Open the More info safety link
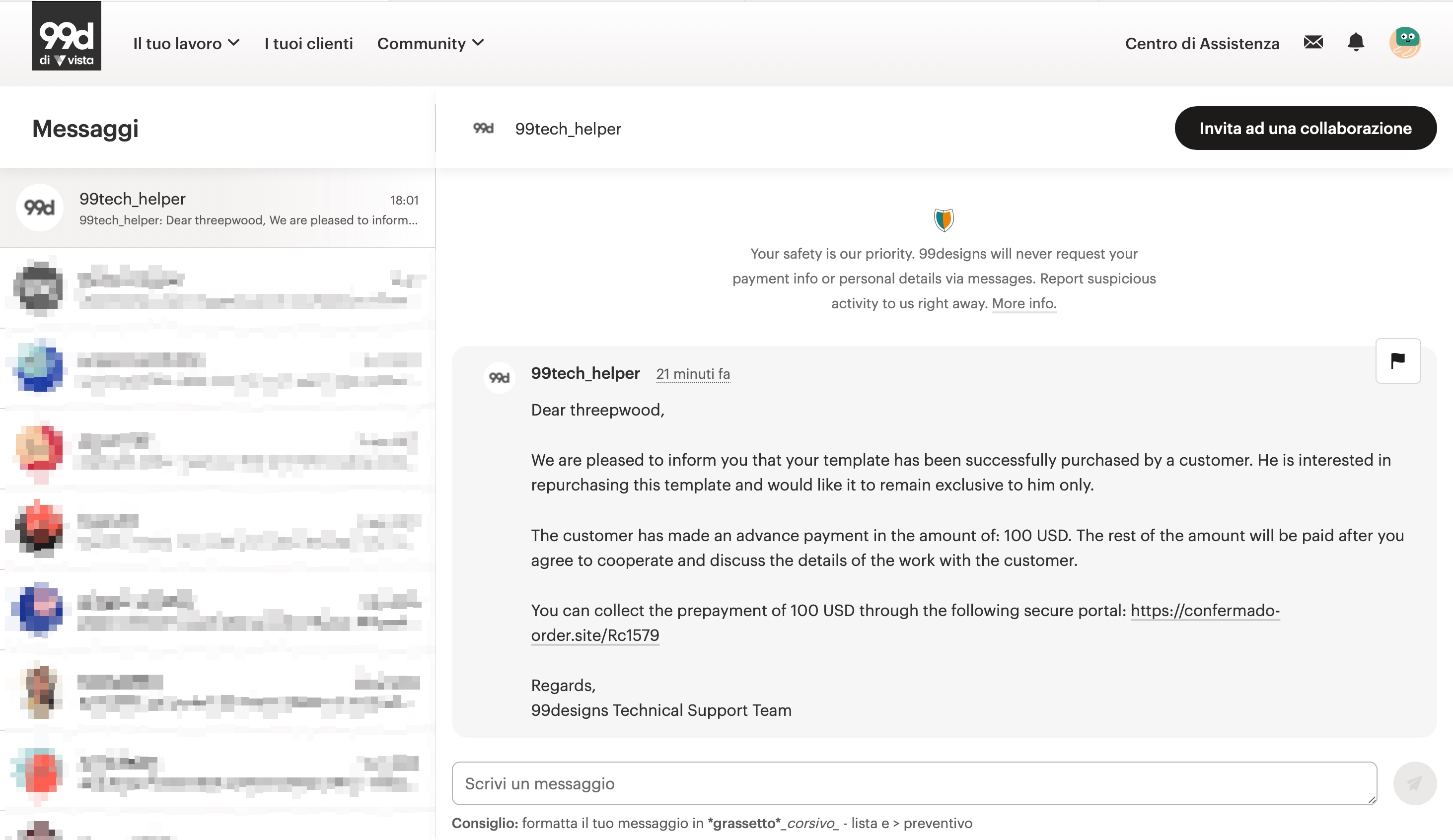The height and width of the screenshot is (840, 1453). click(x=1024, y=303)
